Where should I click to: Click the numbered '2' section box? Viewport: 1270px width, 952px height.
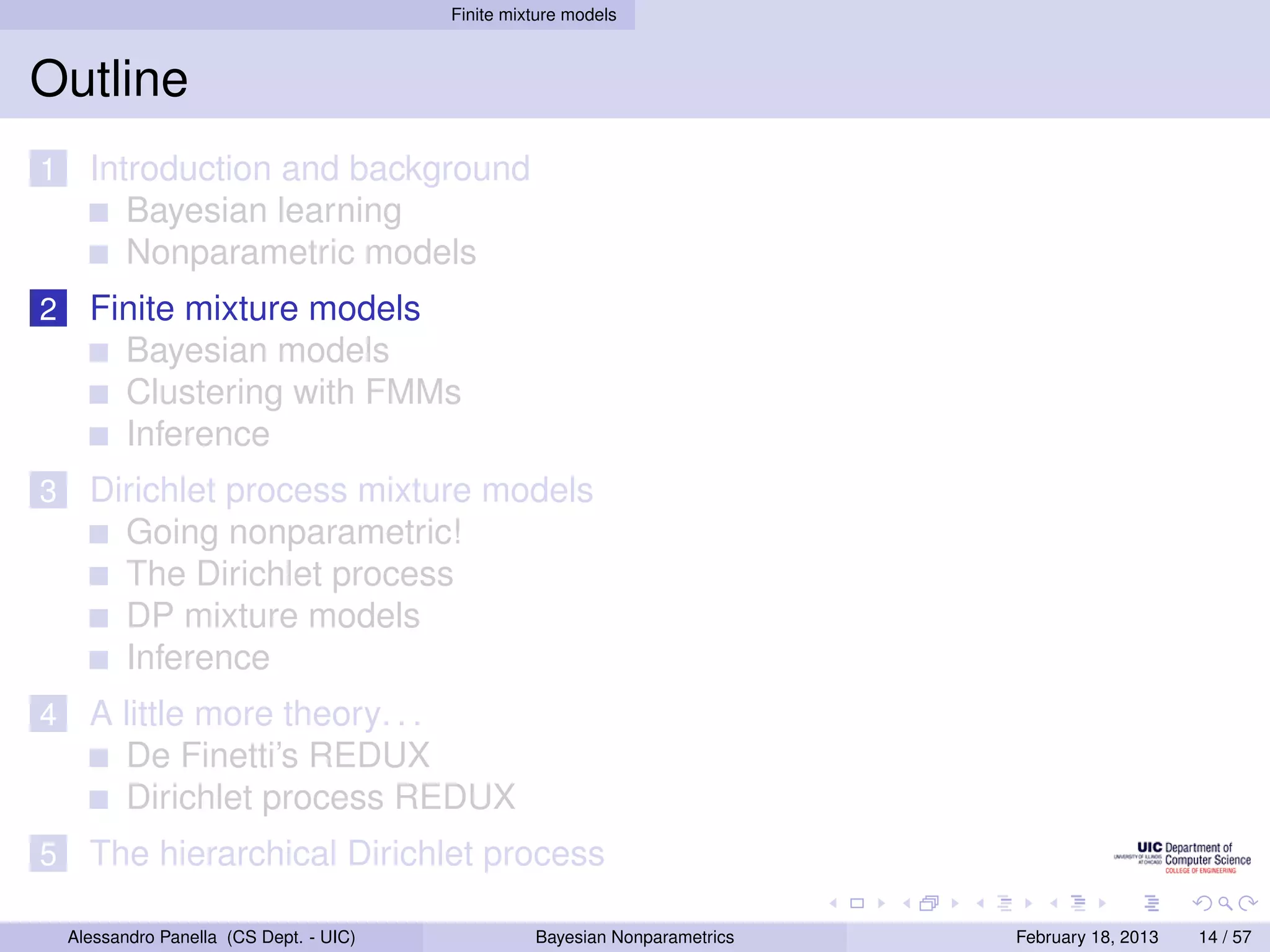(48, 308)
